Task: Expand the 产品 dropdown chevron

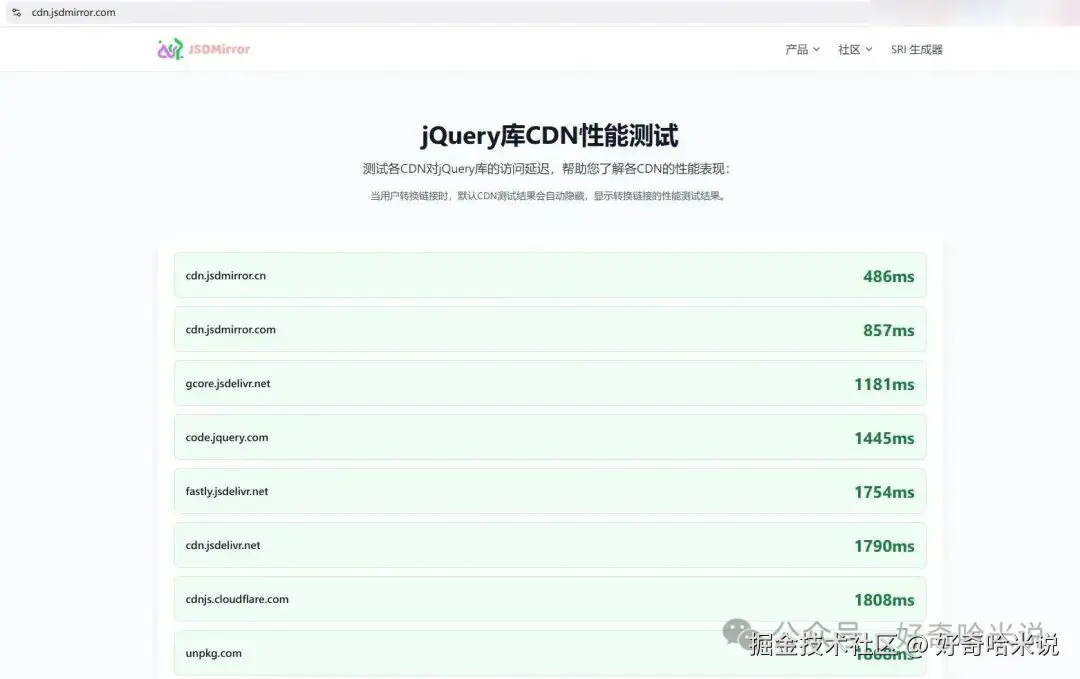Action: 816,50
